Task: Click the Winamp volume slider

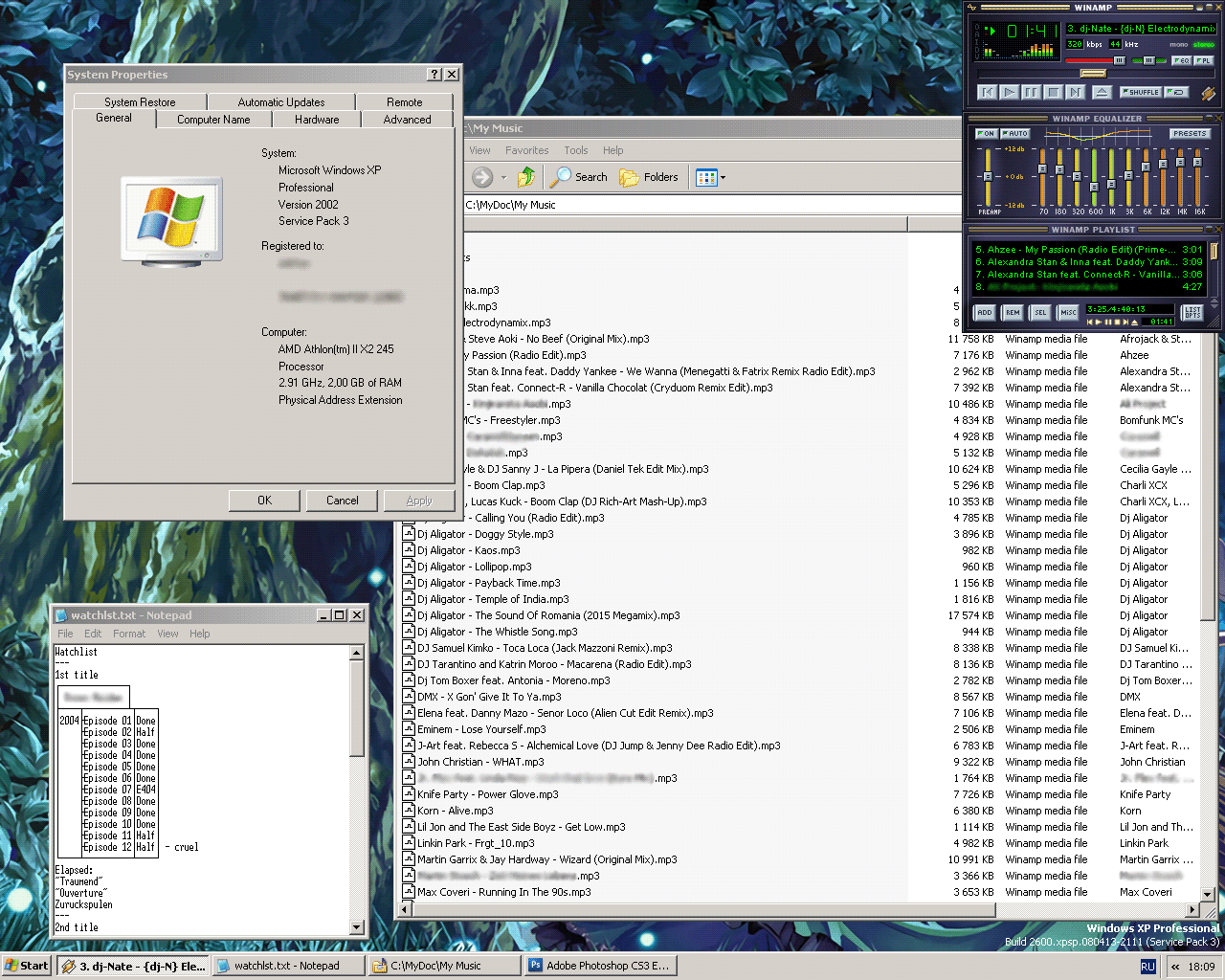Action: 1096,60
